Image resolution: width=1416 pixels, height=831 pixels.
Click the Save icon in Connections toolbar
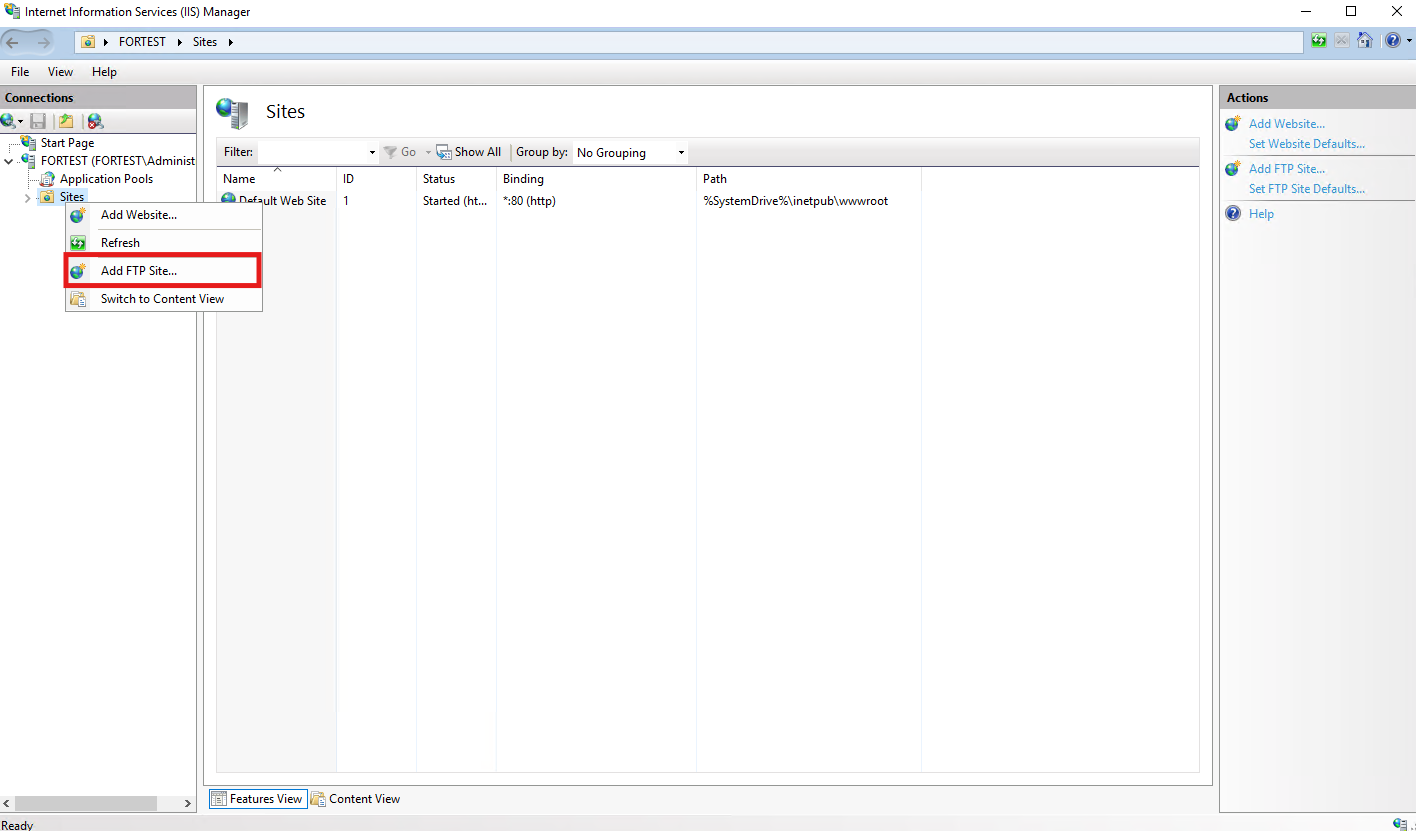point(38,121)
